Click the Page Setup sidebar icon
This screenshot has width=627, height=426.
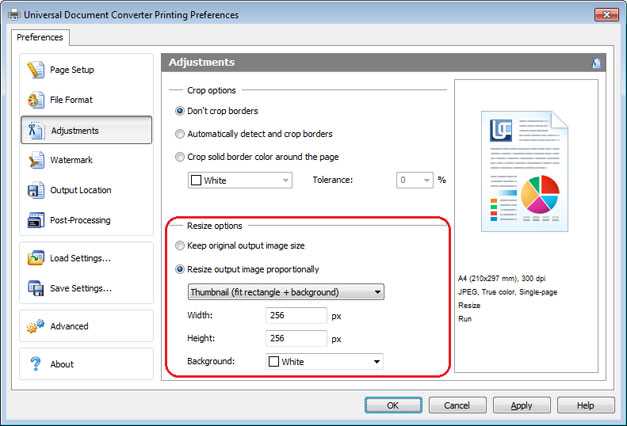tap(36, 70)
